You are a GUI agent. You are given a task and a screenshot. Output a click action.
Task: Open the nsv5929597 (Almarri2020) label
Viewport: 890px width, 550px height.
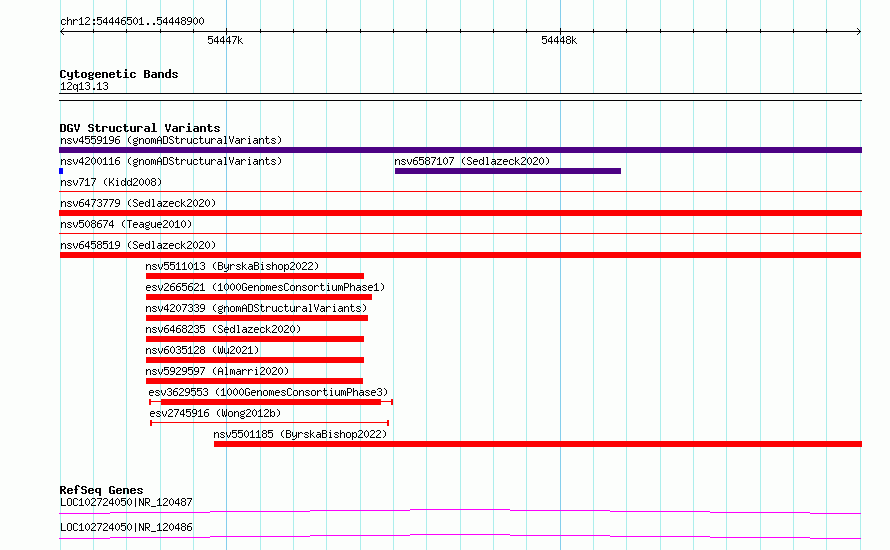[x=217, y=371]
